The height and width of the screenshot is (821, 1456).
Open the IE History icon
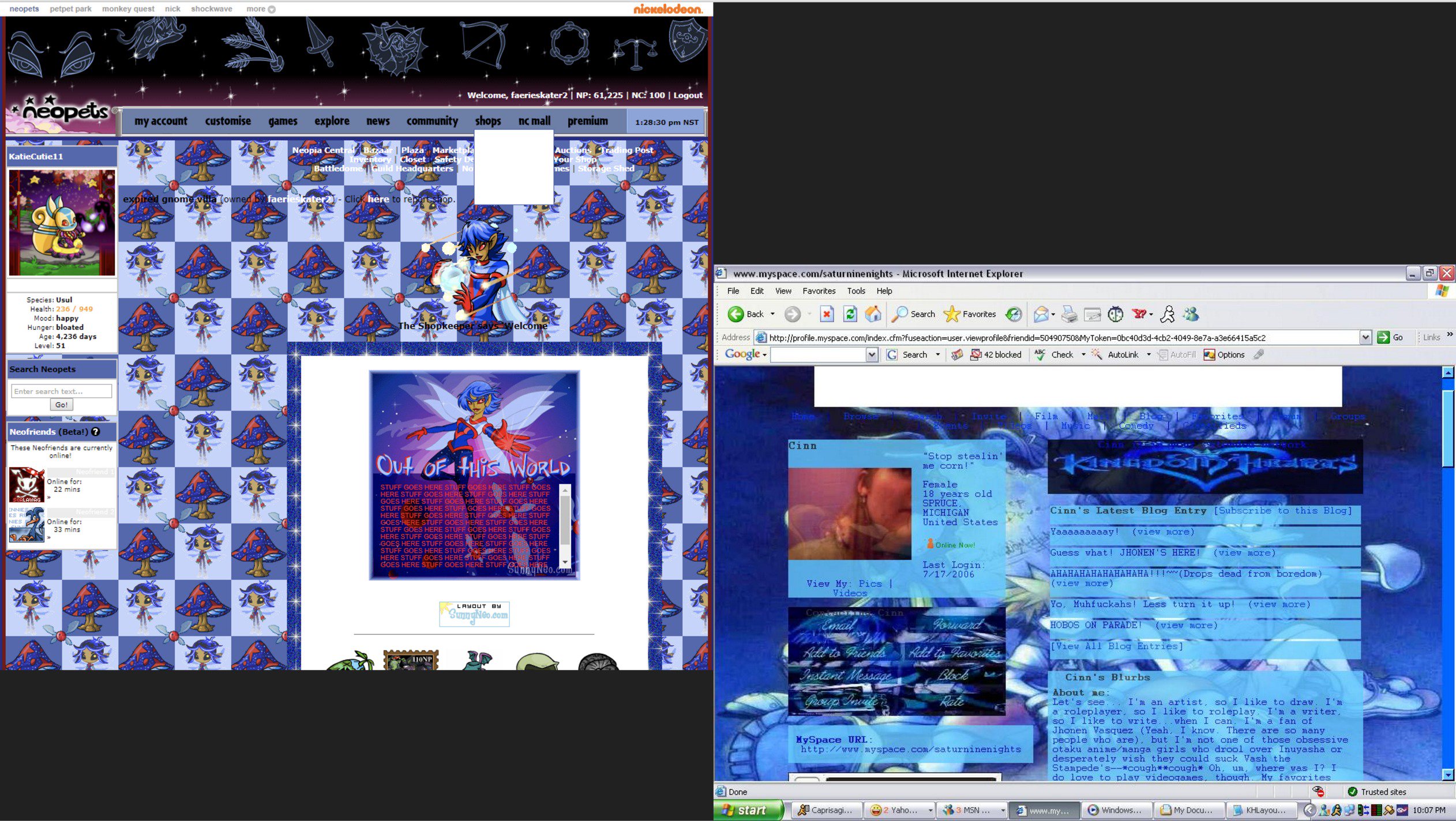[x=1014, y=314]
